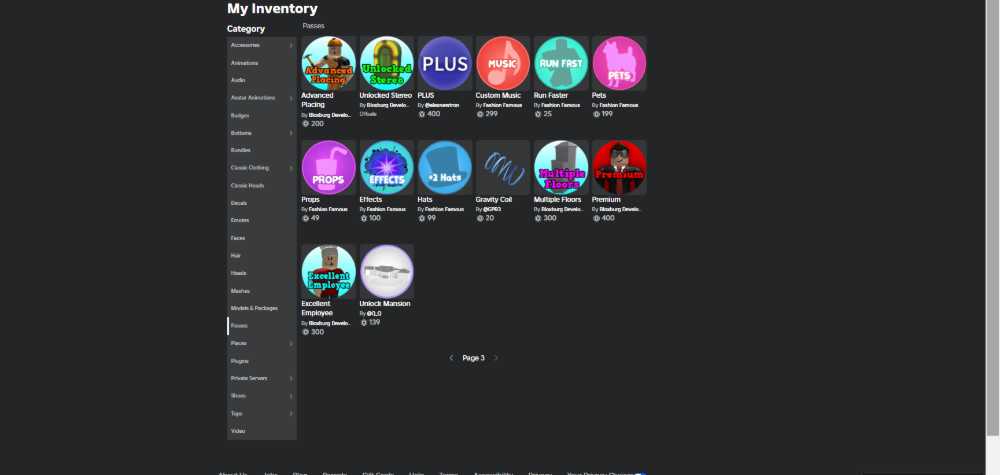Expand the Accessories category arrow
The height and width of the screenshot is (475, 1000).
click(291, 45)
